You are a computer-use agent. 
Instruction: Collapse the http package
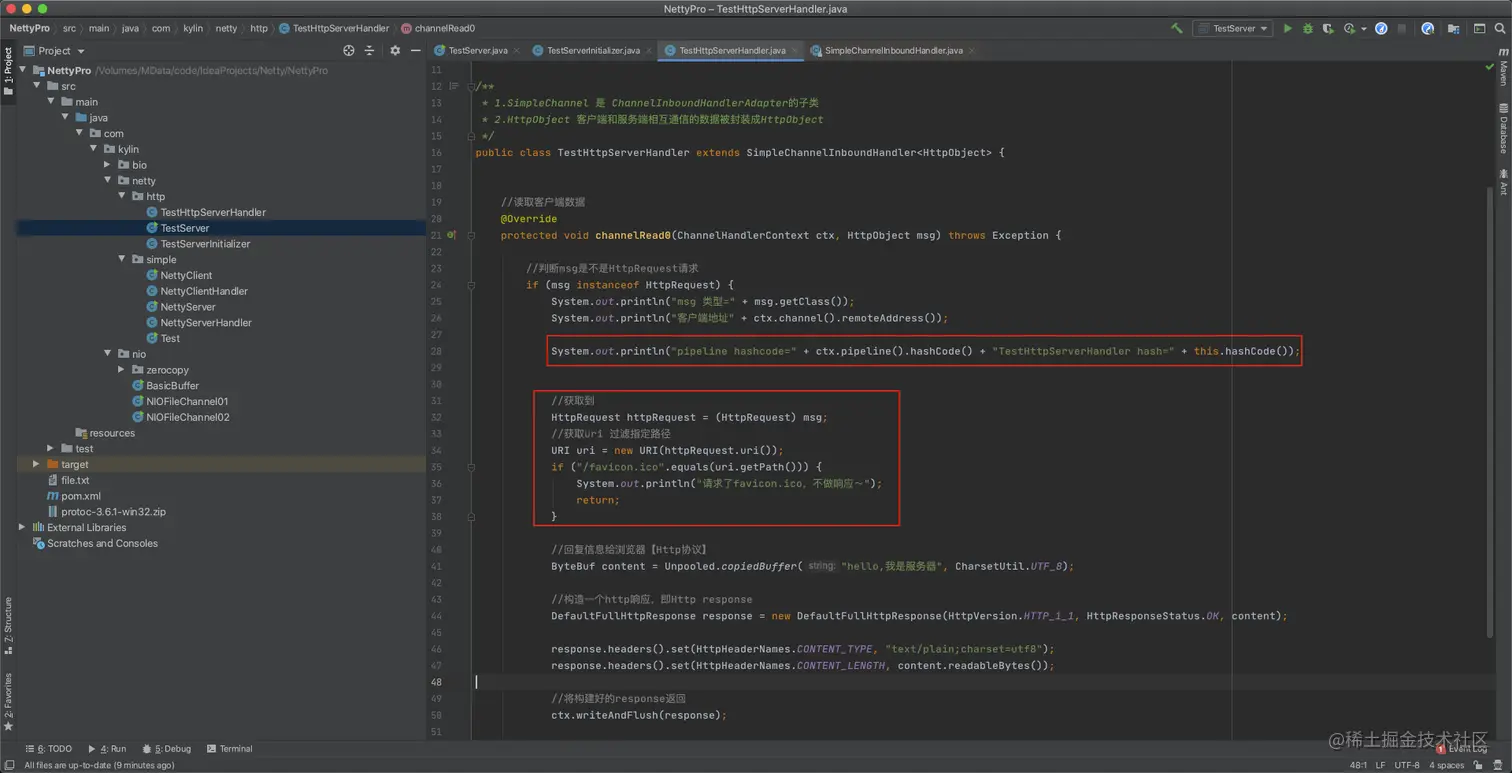tap(122, 196)
